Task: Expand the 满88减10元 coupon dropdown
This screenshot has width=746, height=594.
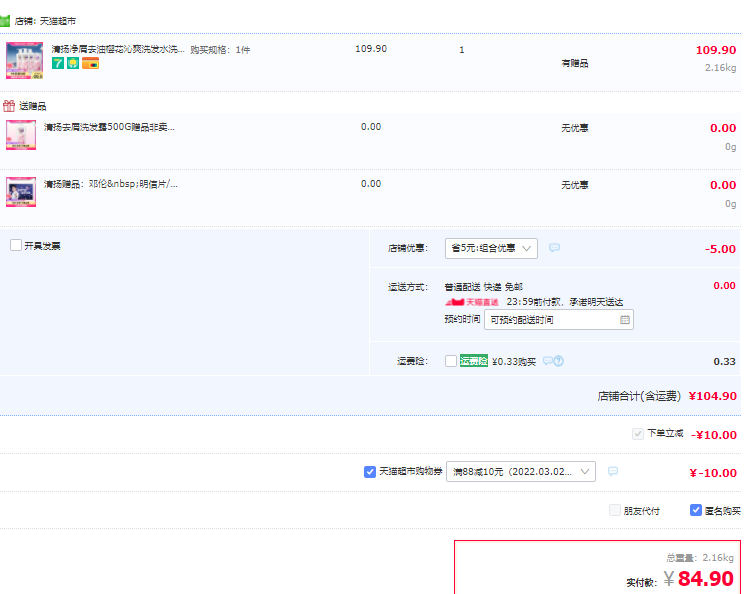Action: pyautogui.click(x=520, y=471)
